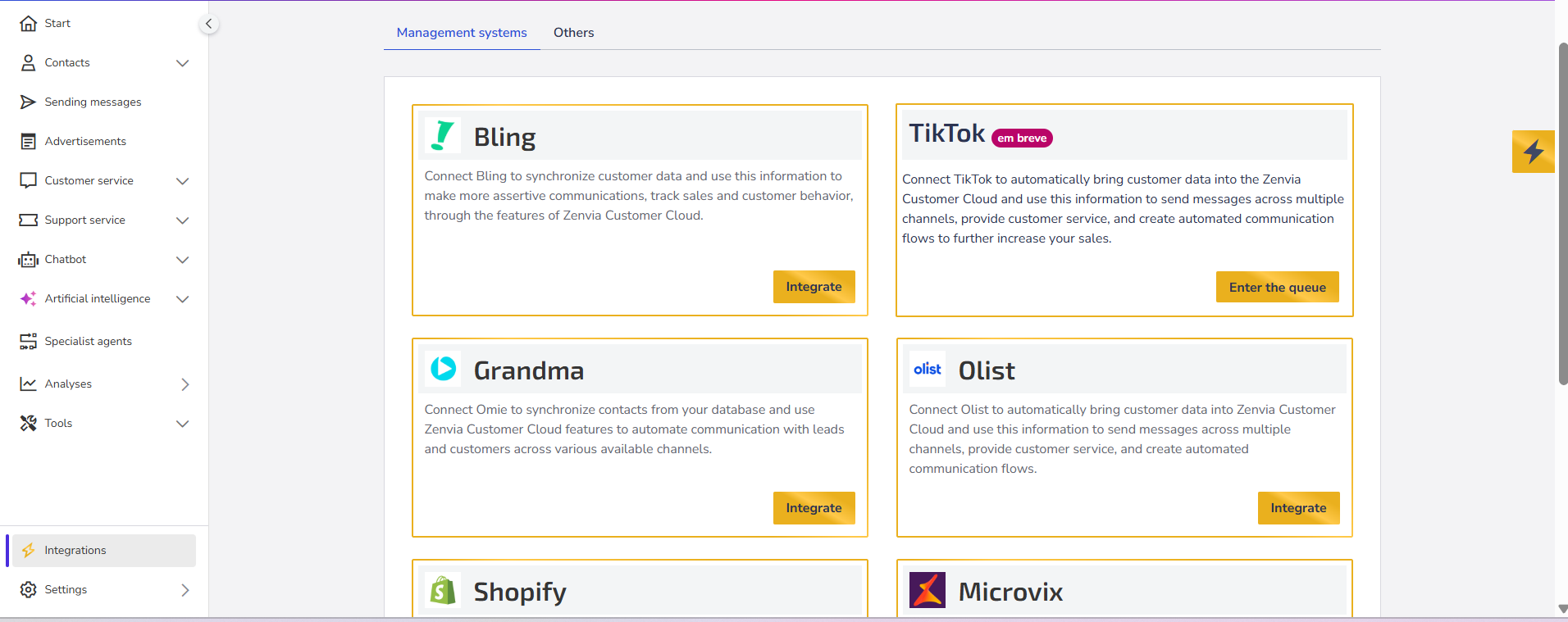Collapse the sidebar with the arrow button
Viewport: 1568px width, 622px height.
(209, 24)
